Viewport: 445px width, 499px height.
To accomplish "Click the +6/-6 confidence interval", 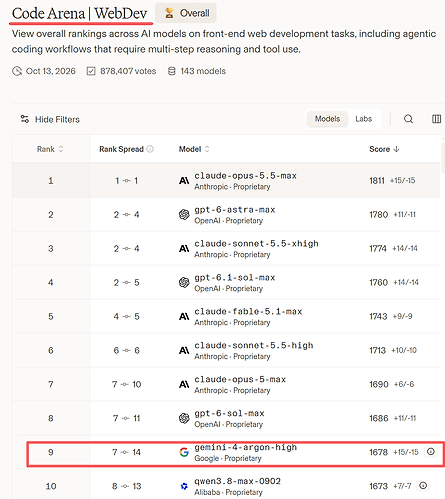I will click(404, 384).
